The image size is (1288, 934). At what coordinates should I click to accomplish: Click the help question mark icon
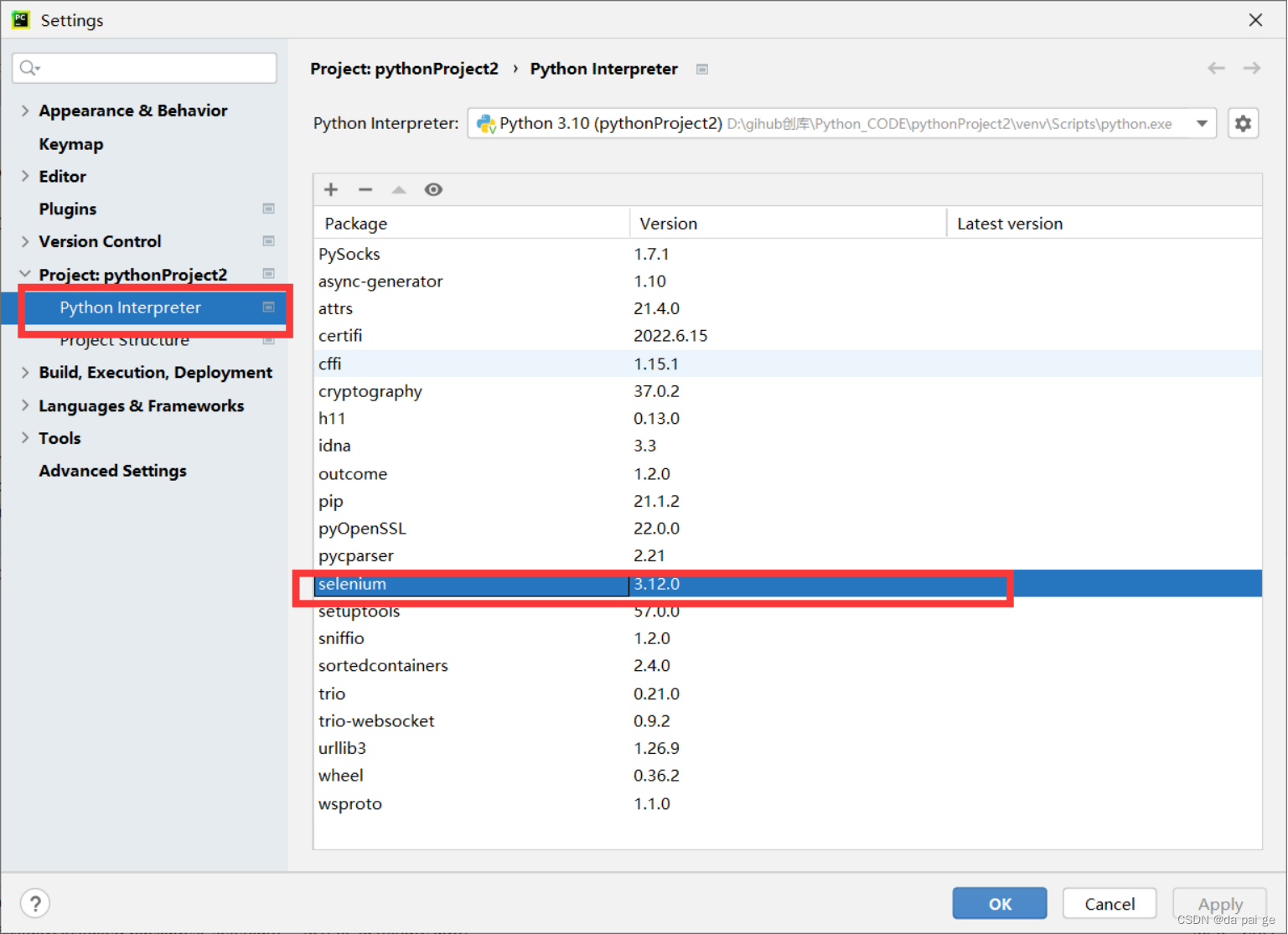click(x=35, y=903)
